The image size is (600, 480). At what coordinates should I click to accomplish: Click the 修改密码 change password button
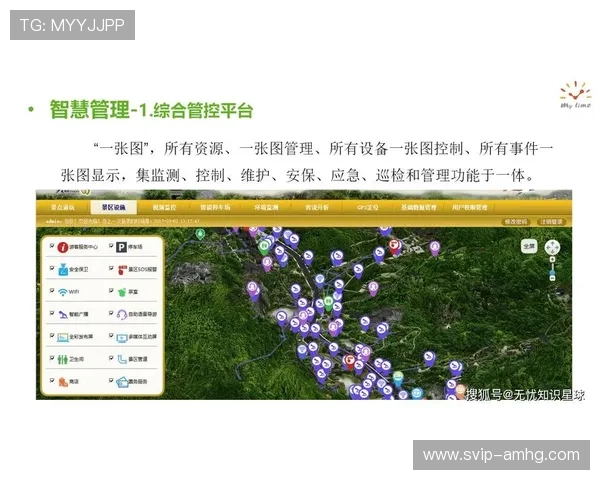tap(516, 222)
